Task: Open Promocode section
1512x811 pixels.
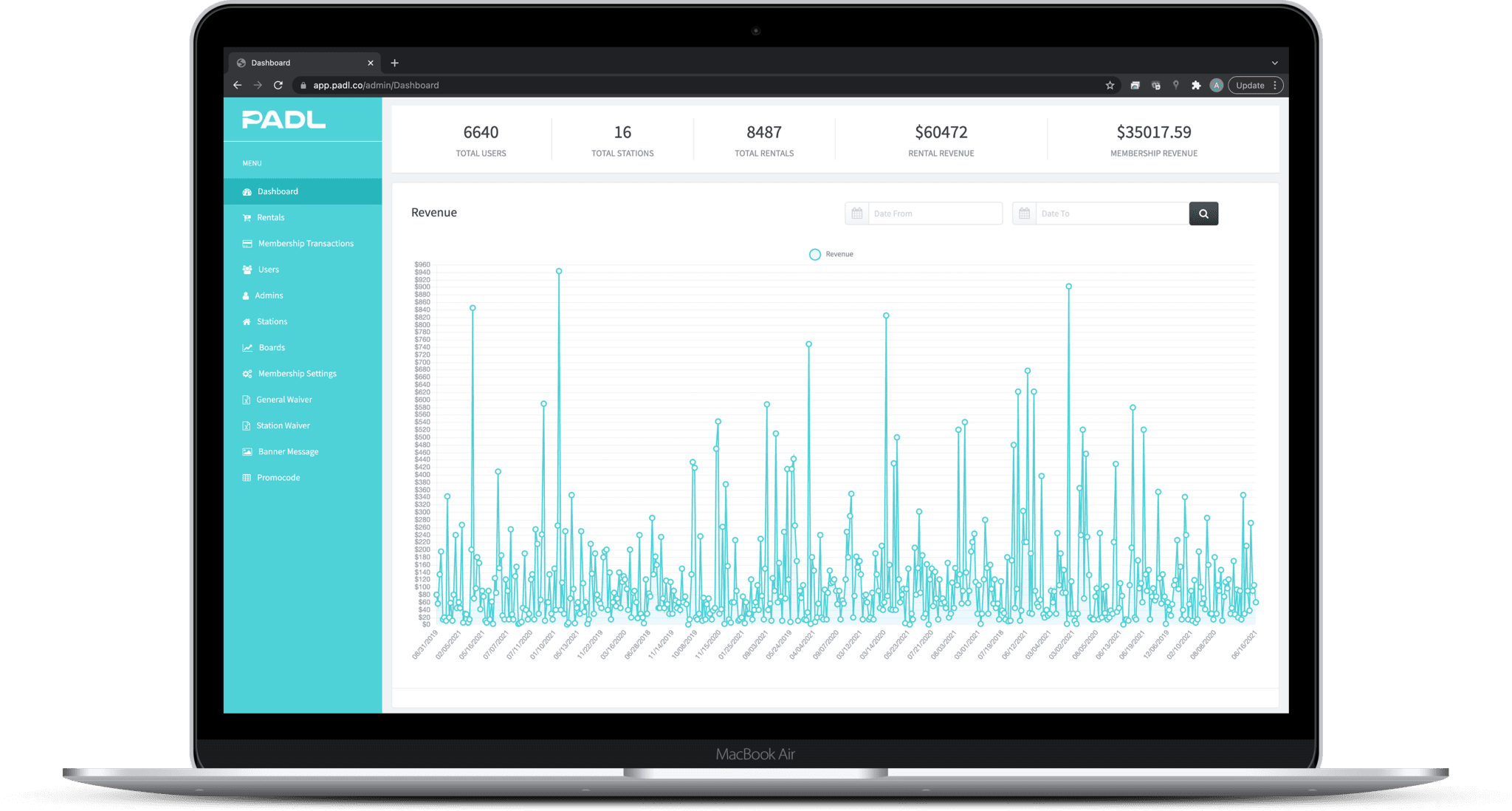Action: [x=278, y=478]
